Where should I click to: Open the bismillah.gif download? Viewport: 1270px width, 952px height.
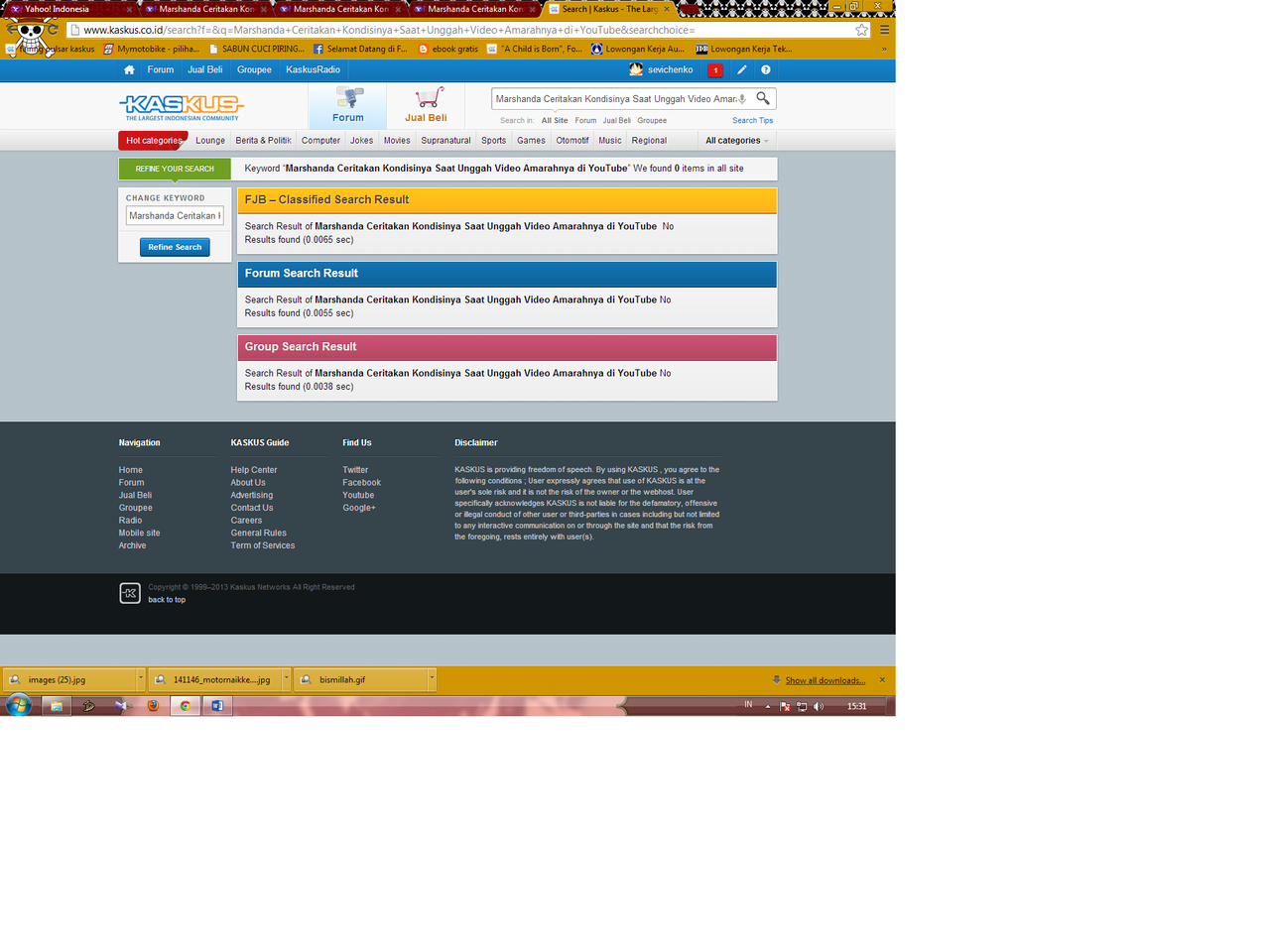(360, 679)
